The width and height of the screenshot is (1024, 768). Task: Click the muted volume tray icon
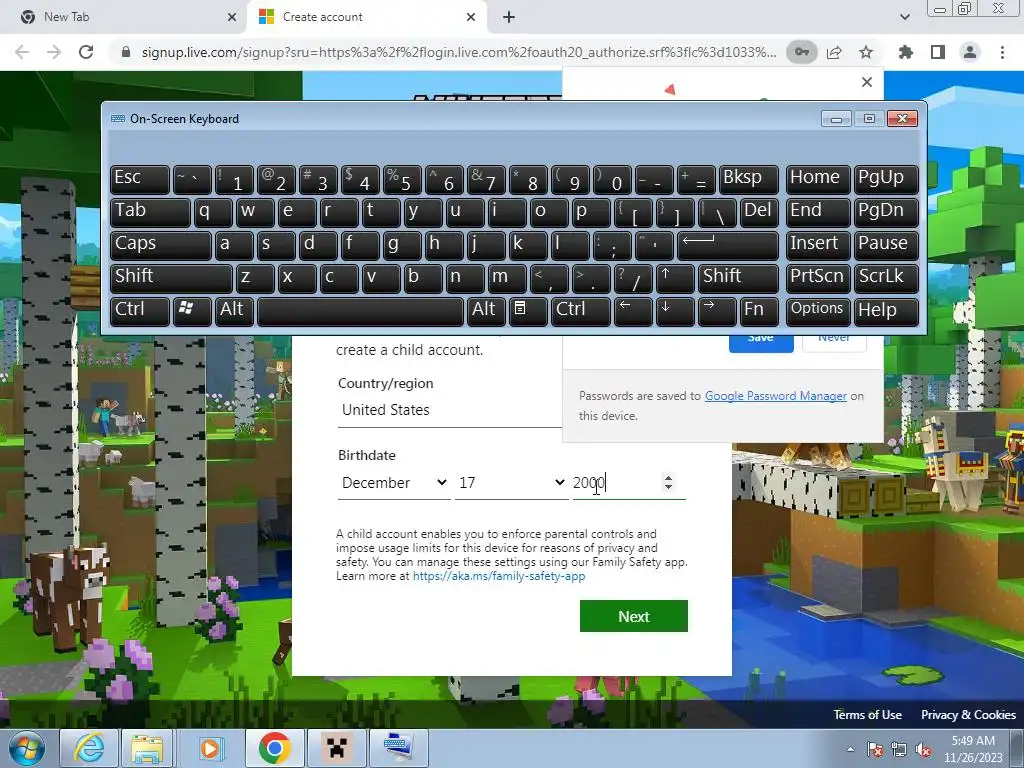coord(923,749)
